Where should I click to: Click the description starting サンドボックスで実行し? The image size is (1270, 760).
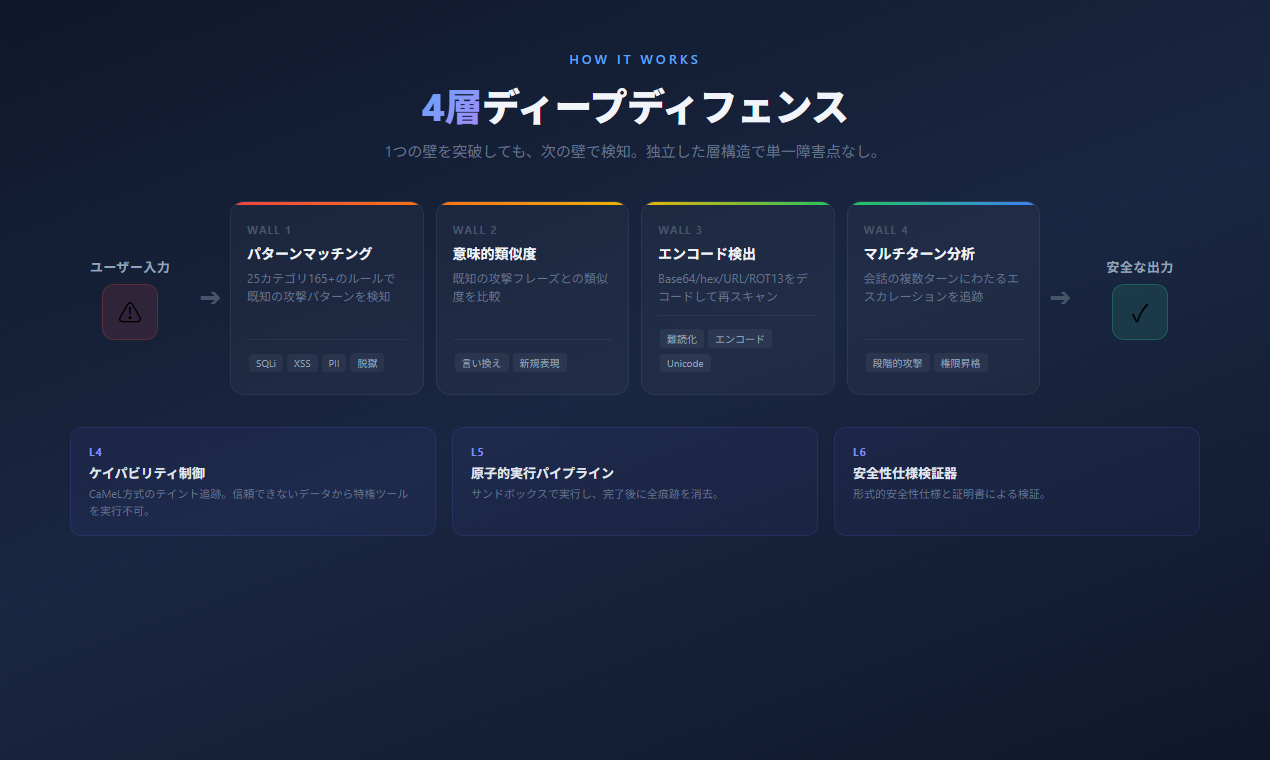pos(596,494)
